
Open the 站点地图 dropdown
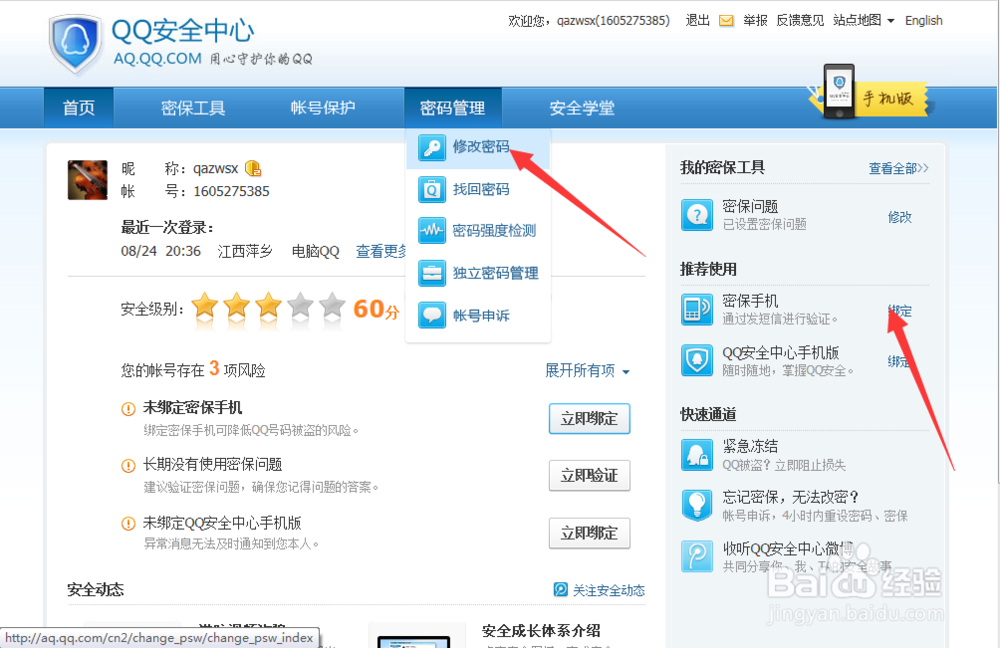(864, 20)
